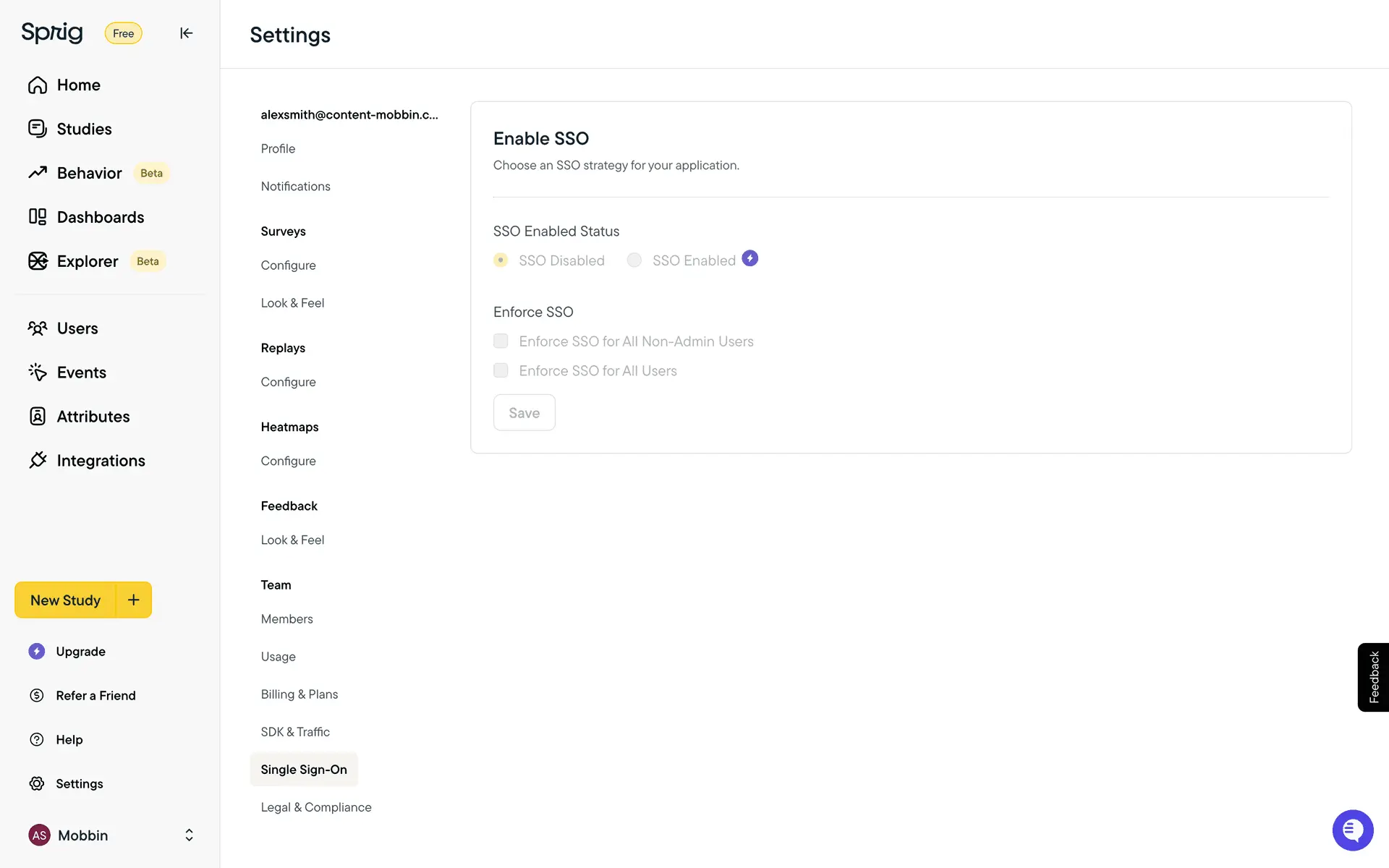
Task: Go to Legal & Compliance settings
Action: (x=316, y=807)
